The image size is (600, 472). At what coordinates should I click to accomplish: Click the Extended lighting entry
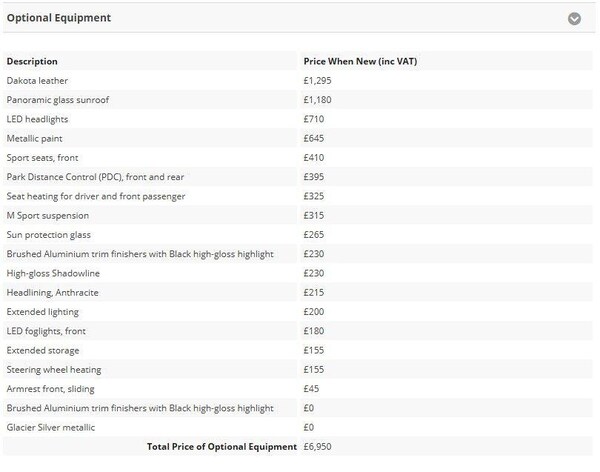point(43,312)
